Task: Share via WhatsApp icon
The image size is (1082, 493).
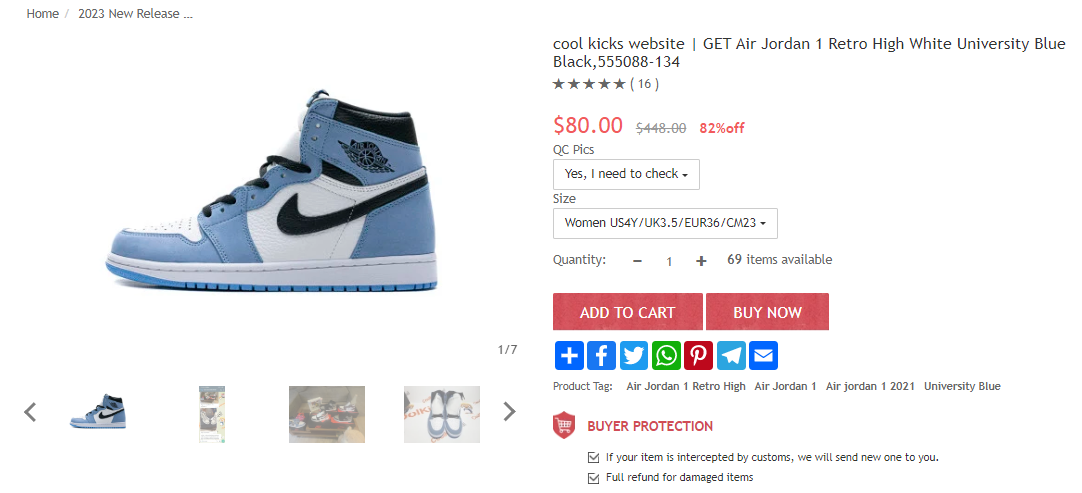Action: point(666,356)
